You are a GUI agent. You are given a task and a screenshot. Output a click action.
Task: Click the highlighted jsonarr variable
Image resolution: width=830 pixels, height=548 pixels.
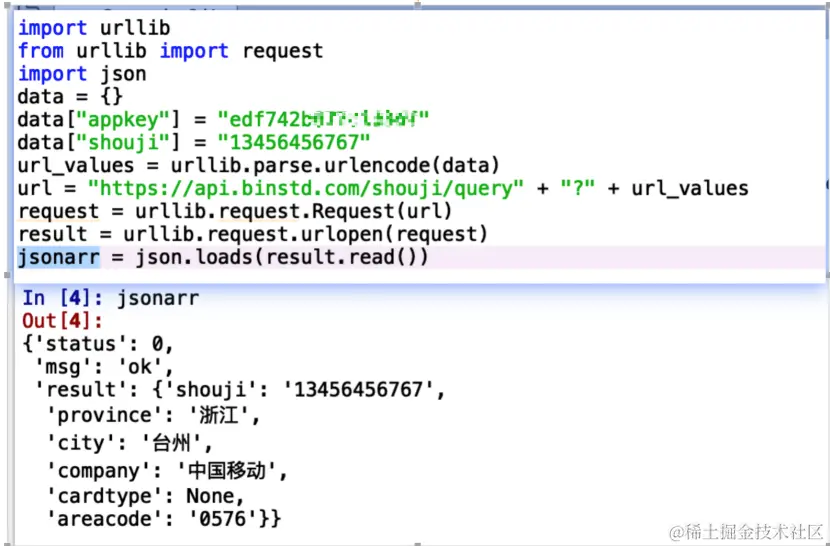58,257
